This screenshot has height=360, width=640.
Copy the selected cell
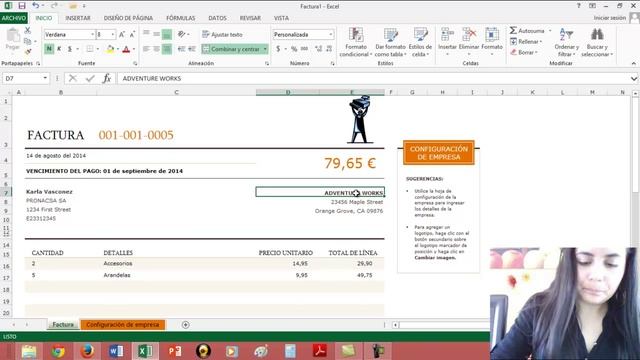point(27,41)
